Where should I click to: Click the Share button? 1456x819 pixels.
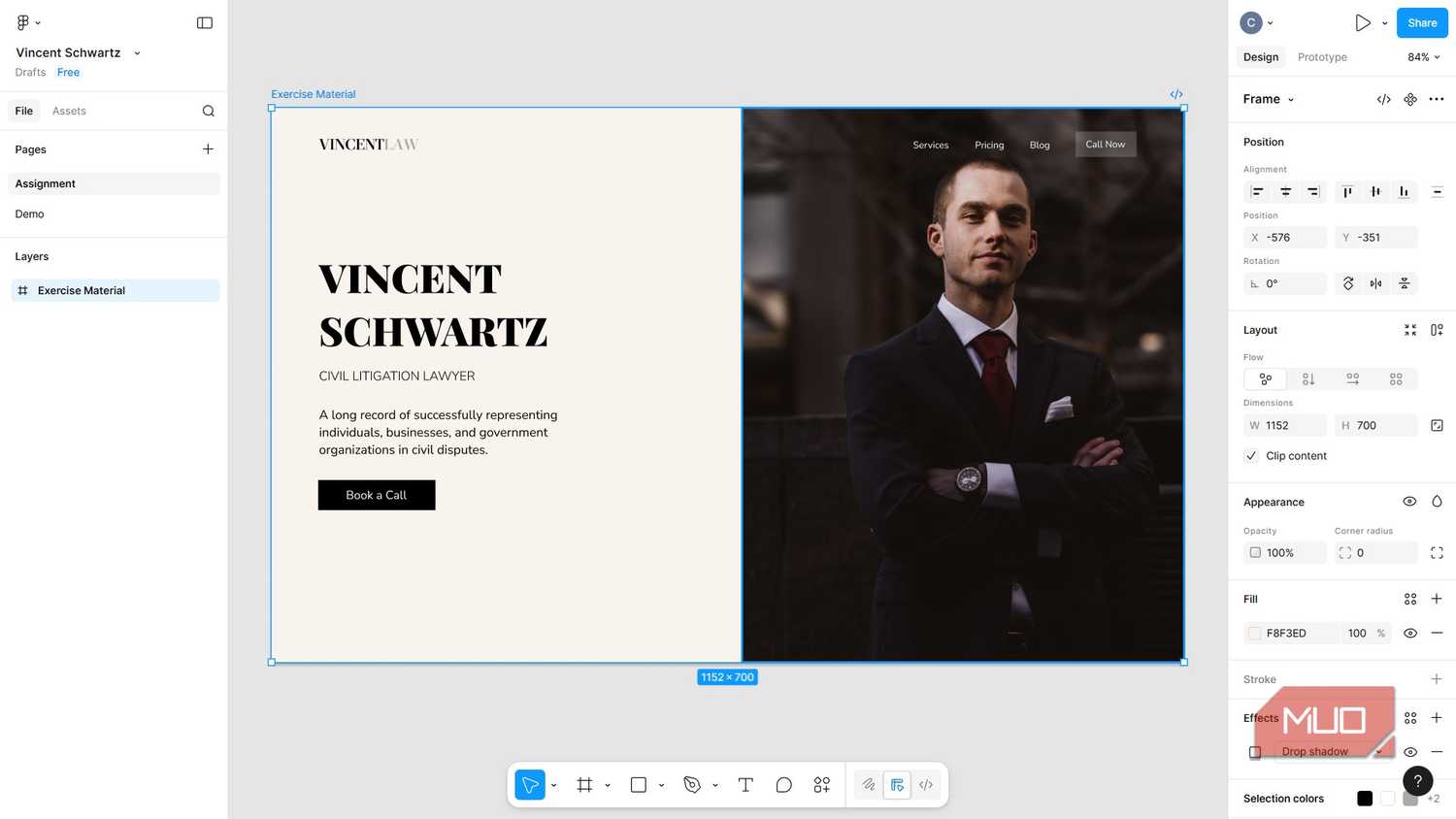coord(1422,22)
